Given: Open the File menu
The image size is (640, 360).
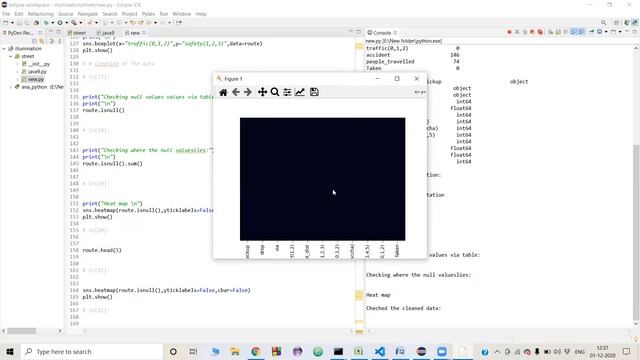Looking at the screenshot, I should [6, 14].
